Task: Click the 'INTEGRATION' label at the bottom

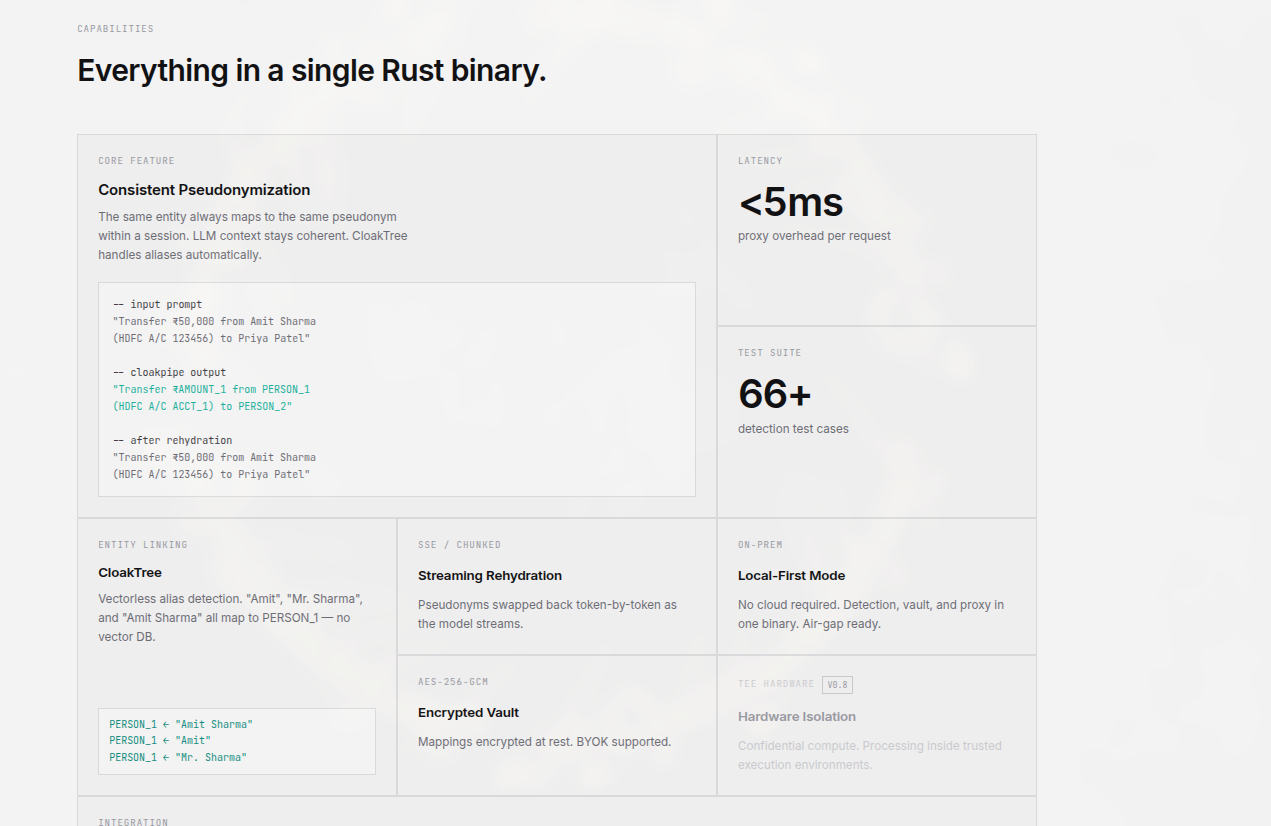Action: point(133,822)
